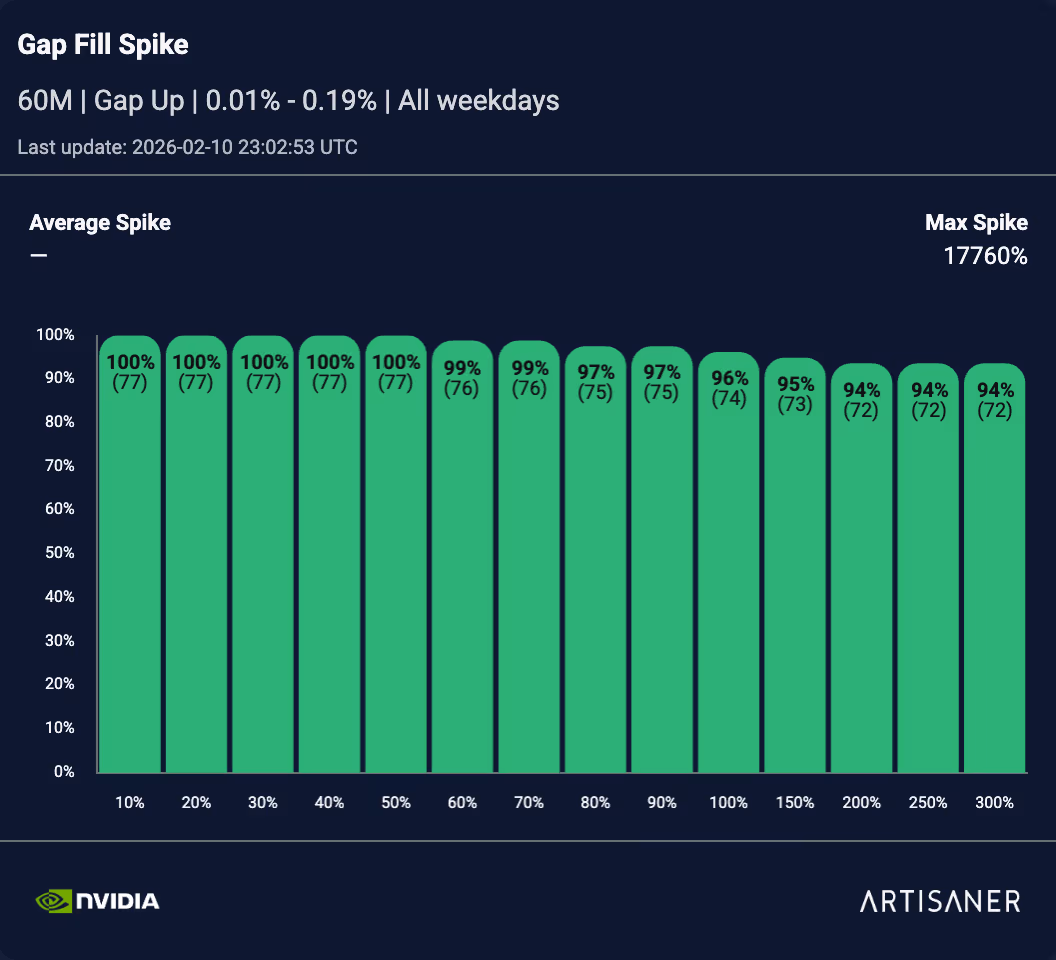Screen dimensions: 1056x960
Task: Click the bar above the 10% label
Action: (130, 554)
